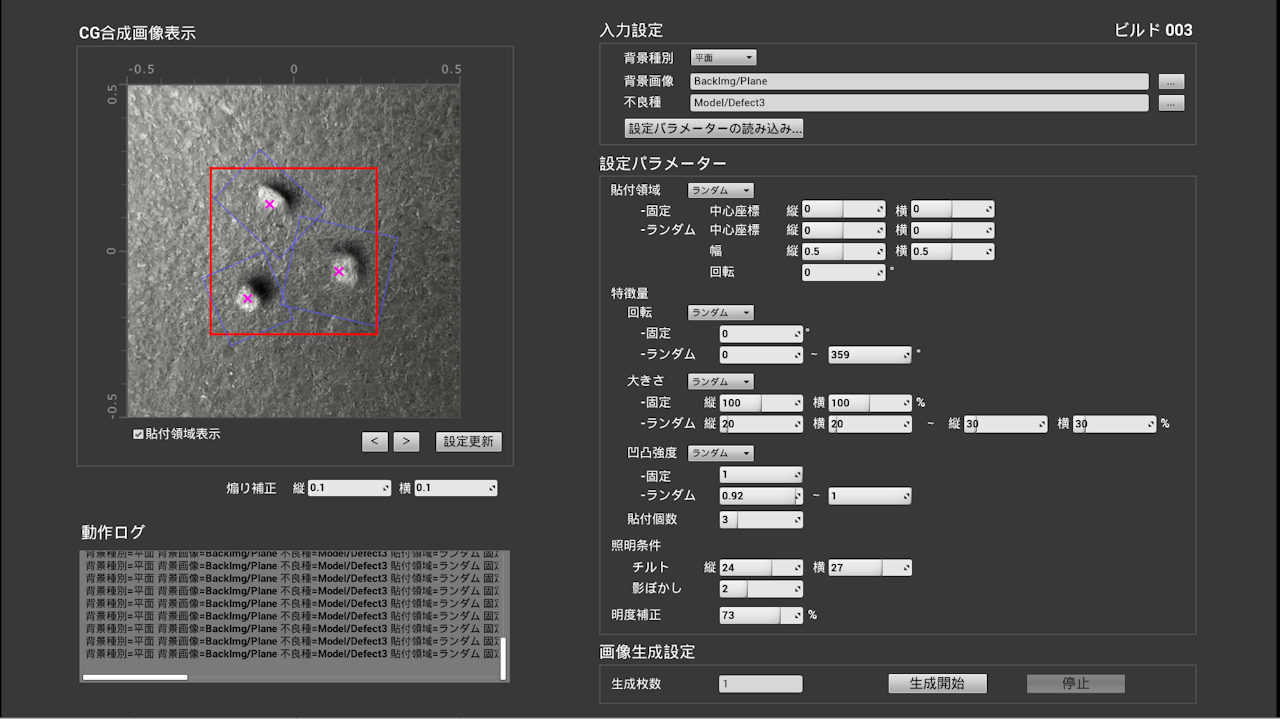
Task: Click the 回転 ランダム minimum field showing 0
Action: 761,354
